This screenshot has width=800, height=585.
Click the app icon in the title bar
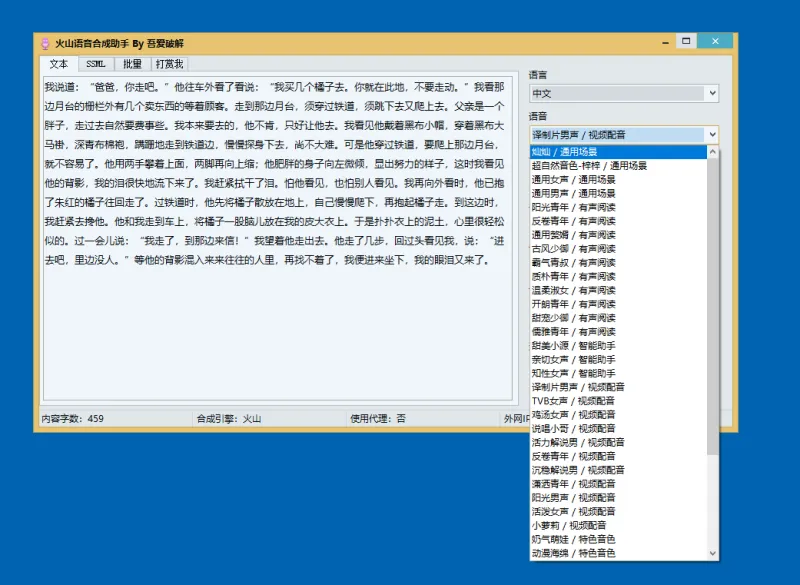click(x=44, y=42)
